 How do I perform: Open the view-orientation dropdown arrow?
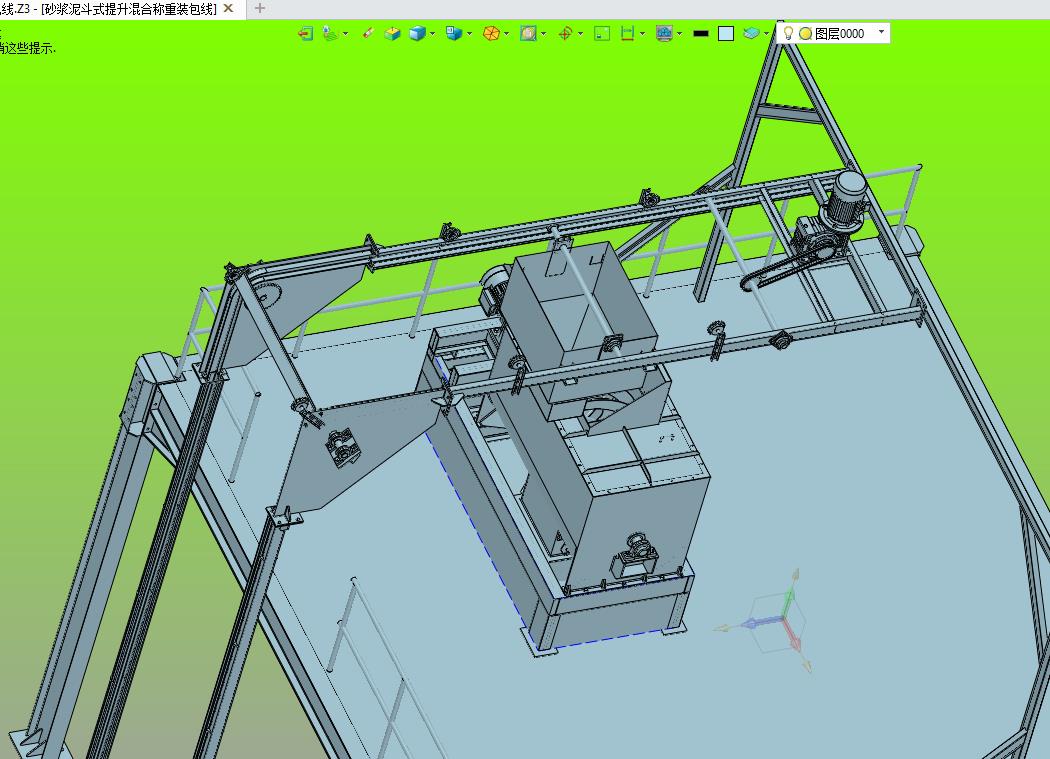click(469, 33)
